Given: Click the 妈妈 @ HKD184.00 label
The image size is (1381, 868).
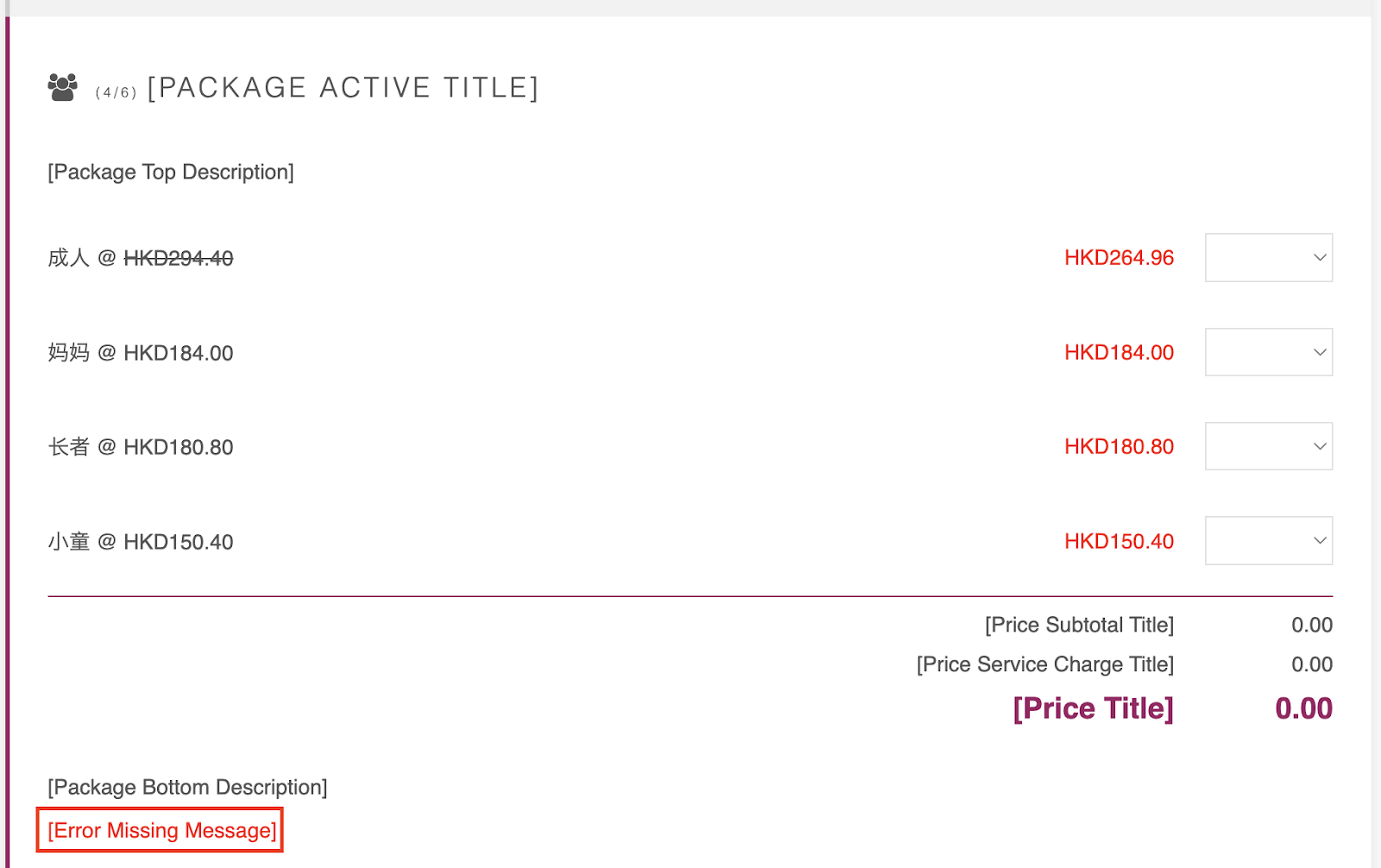Looking at the screenshot, I should [141, 353].
